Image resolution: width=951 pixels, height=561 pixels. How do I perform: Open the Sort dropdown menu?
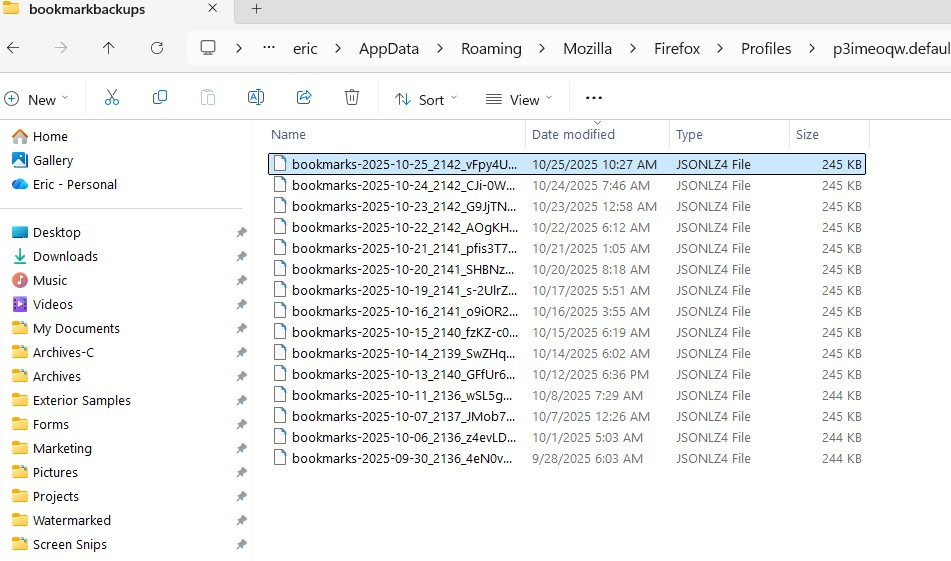[426, 99]
